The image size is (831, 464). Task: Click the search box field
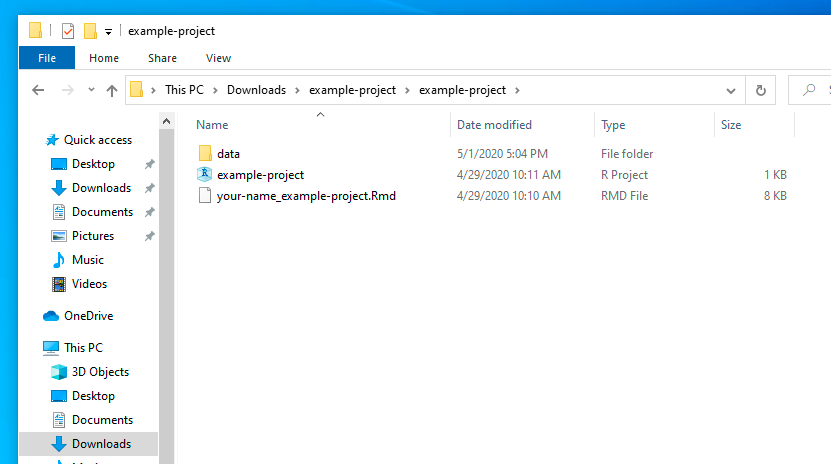(x=817, y=90)
